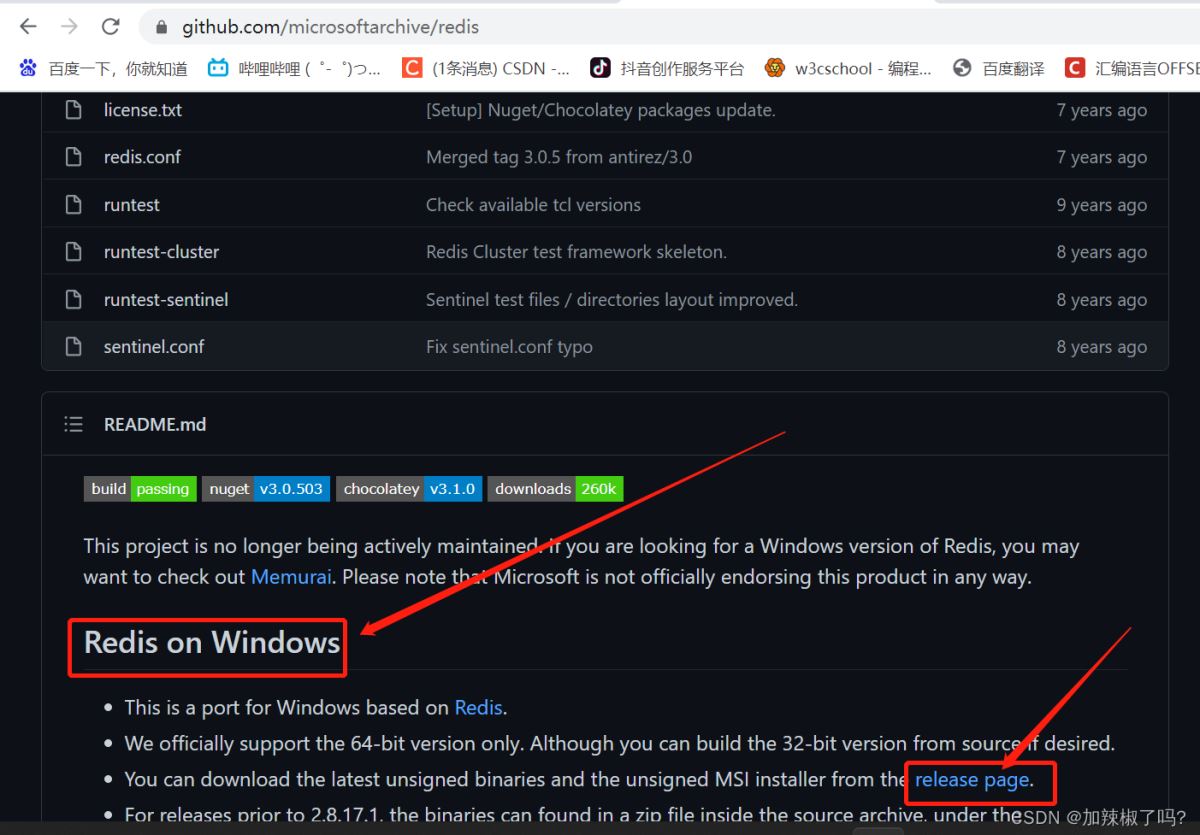This screenshot has width=1200, height=835.
Task: Open the 汇编语言OFFSE bookmark
Action: (1132, 68)
